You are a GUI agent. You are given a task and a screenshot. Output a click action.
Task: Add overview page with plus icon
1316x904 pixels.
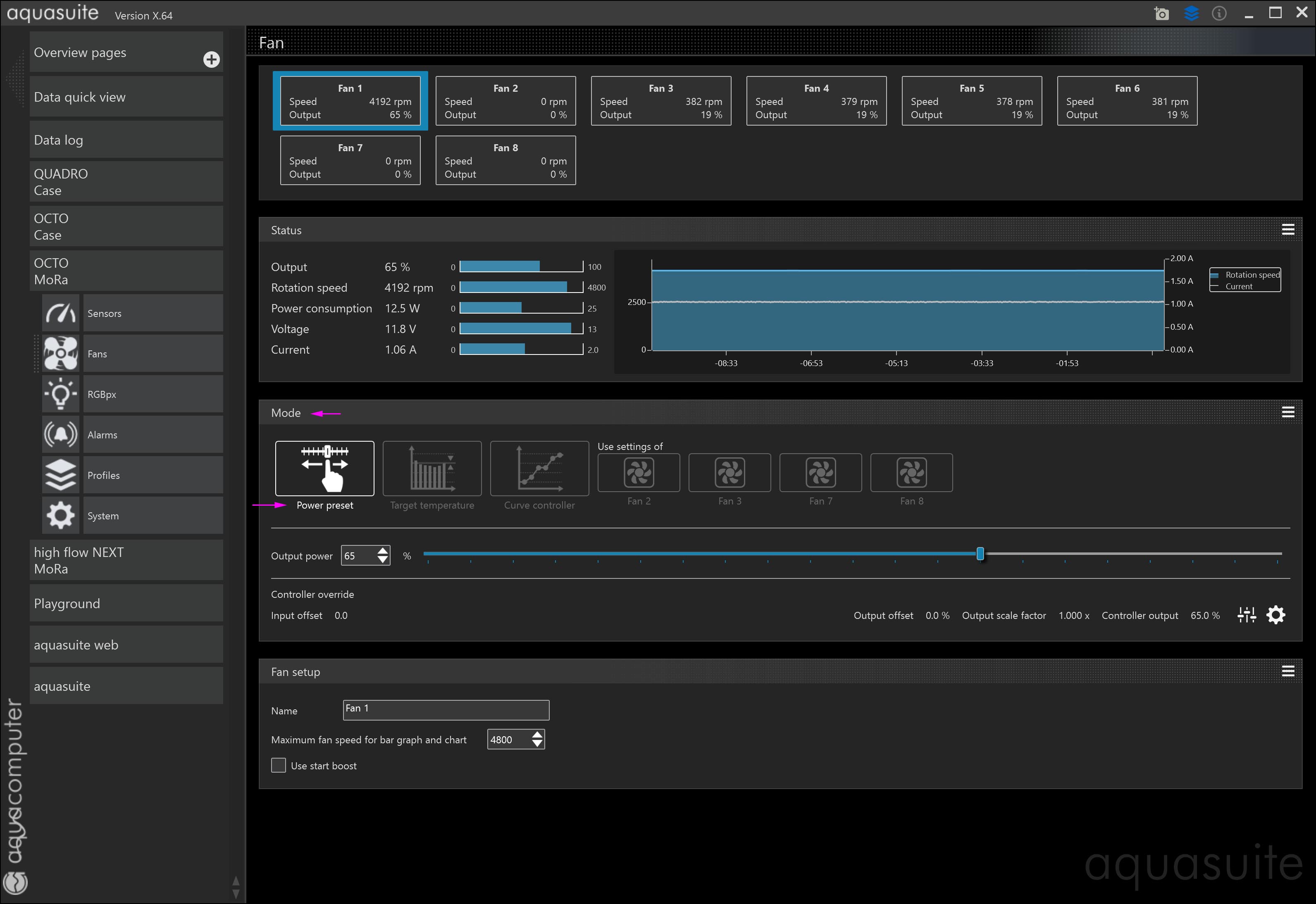(x=211, y=59)
